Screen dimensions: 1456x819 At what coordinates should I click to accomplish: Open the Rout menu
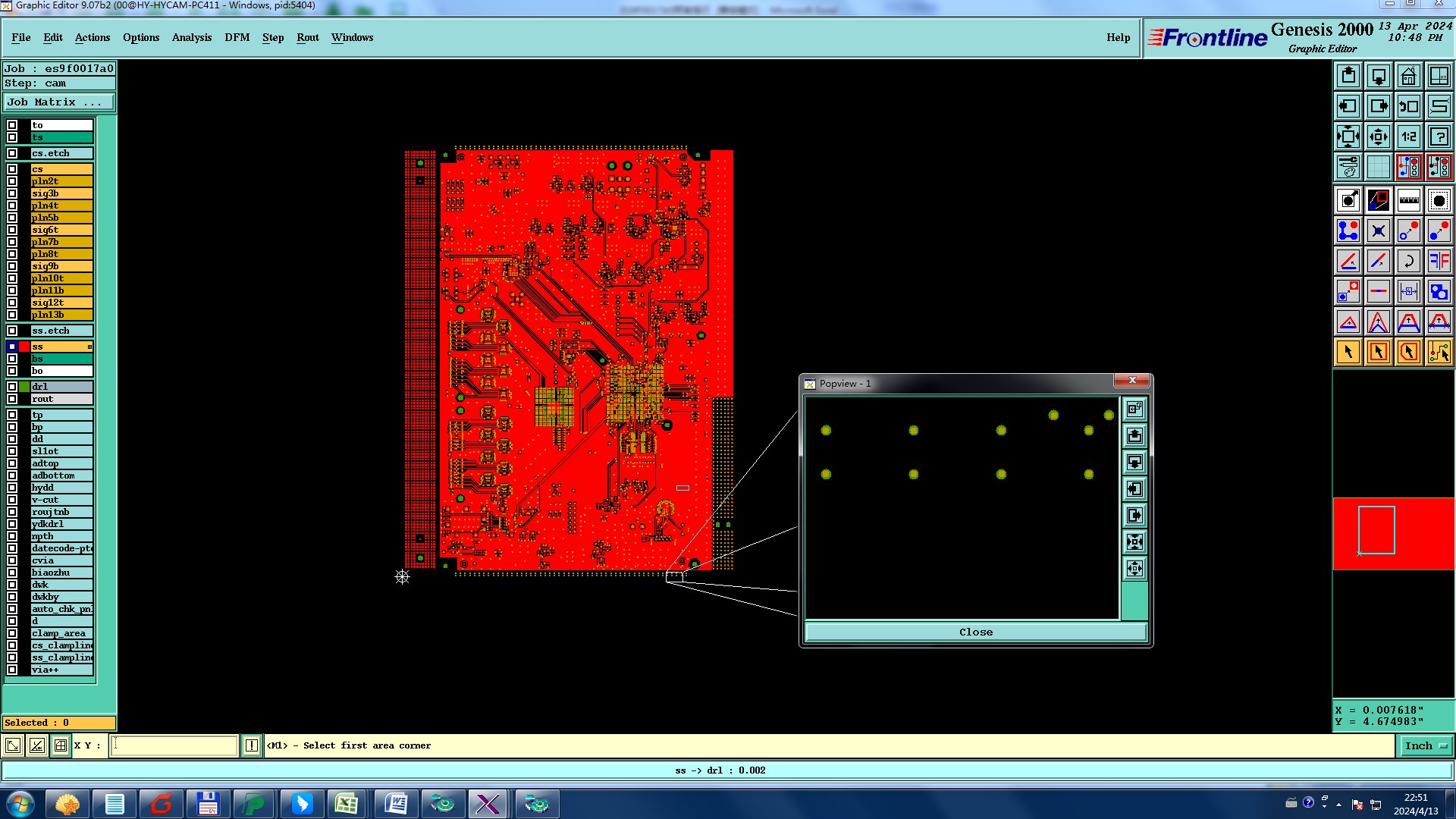tap(307, 37)
